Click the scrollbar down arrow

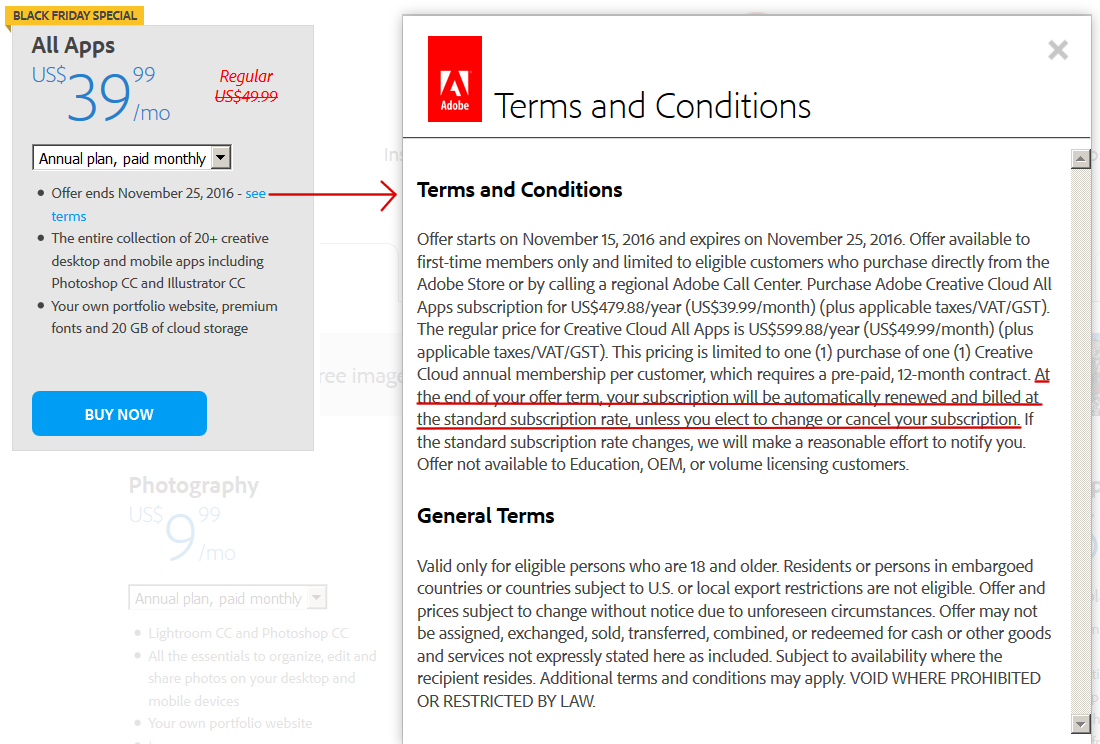[x=1080, y=723]
